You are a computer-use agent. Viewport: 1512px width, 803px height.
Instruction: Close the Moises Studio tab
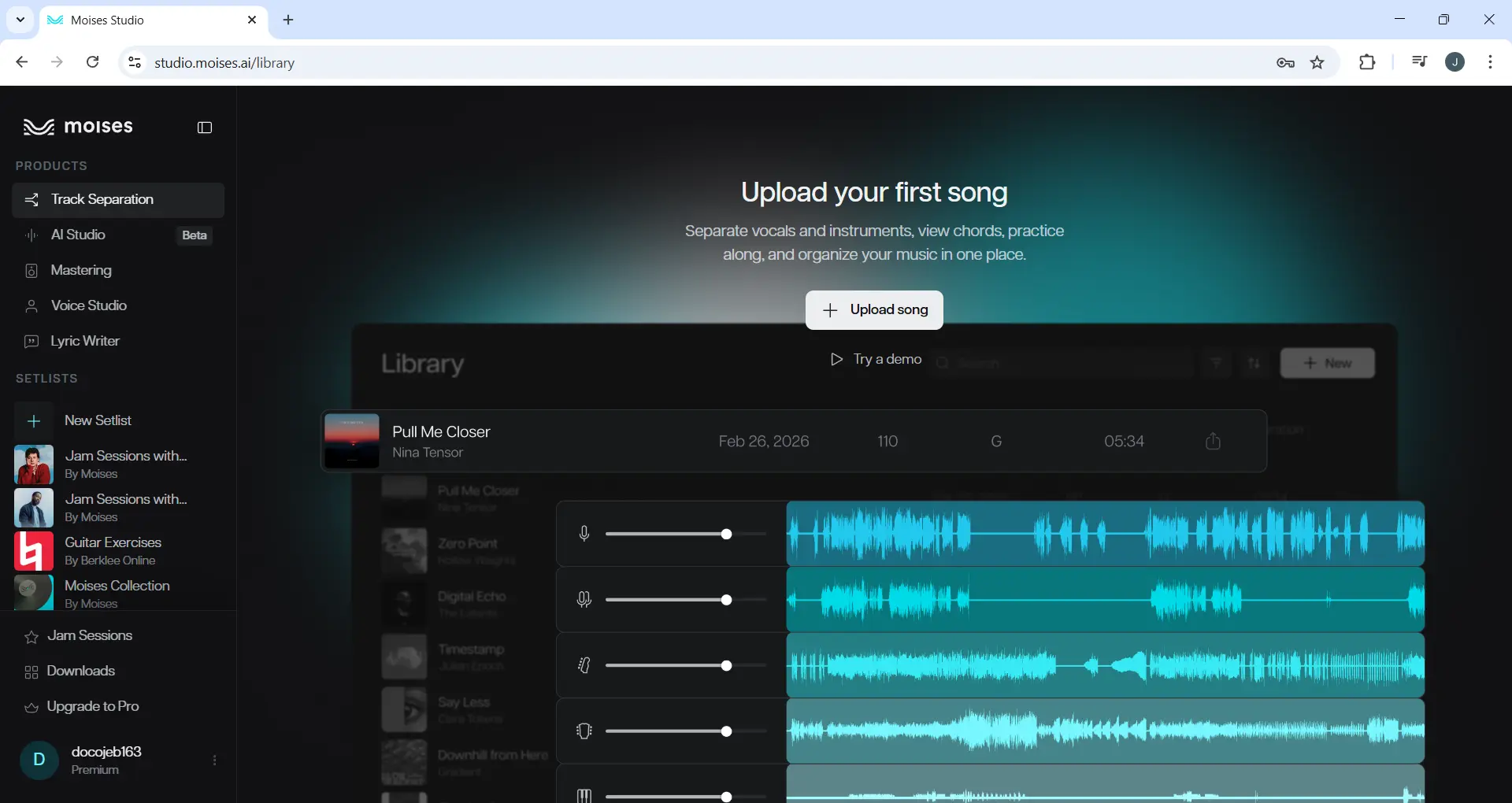click(x=252, y=20)
